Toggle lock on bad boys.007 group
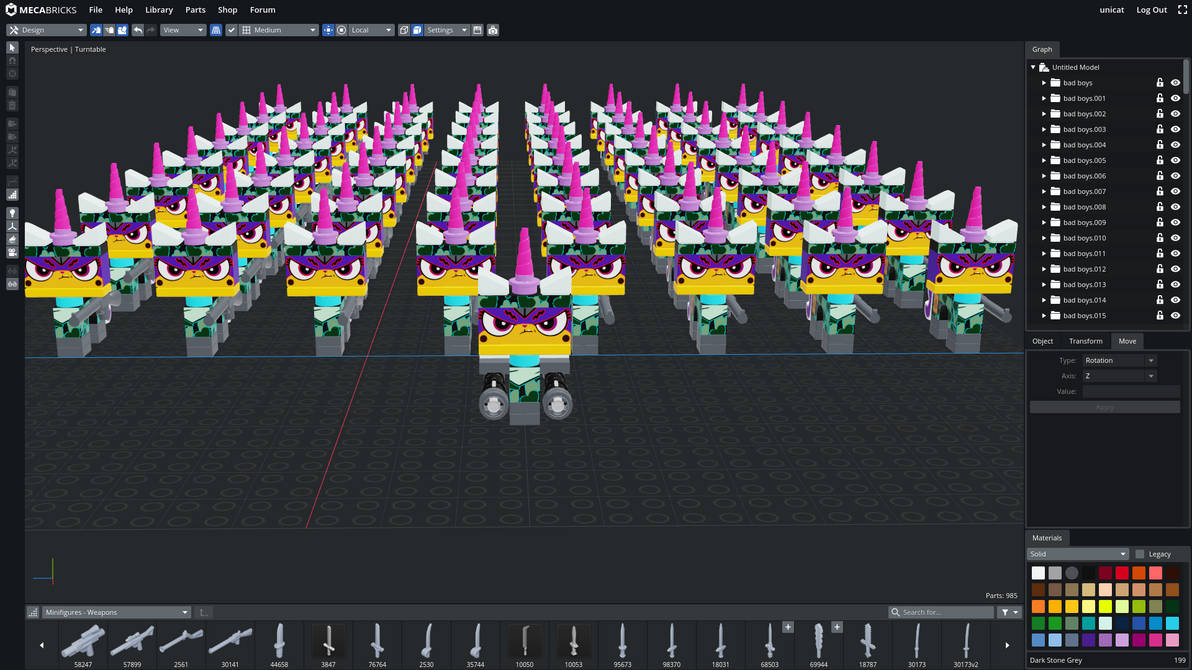Viewport: 1192px width, 670px height. point(1160,191)
